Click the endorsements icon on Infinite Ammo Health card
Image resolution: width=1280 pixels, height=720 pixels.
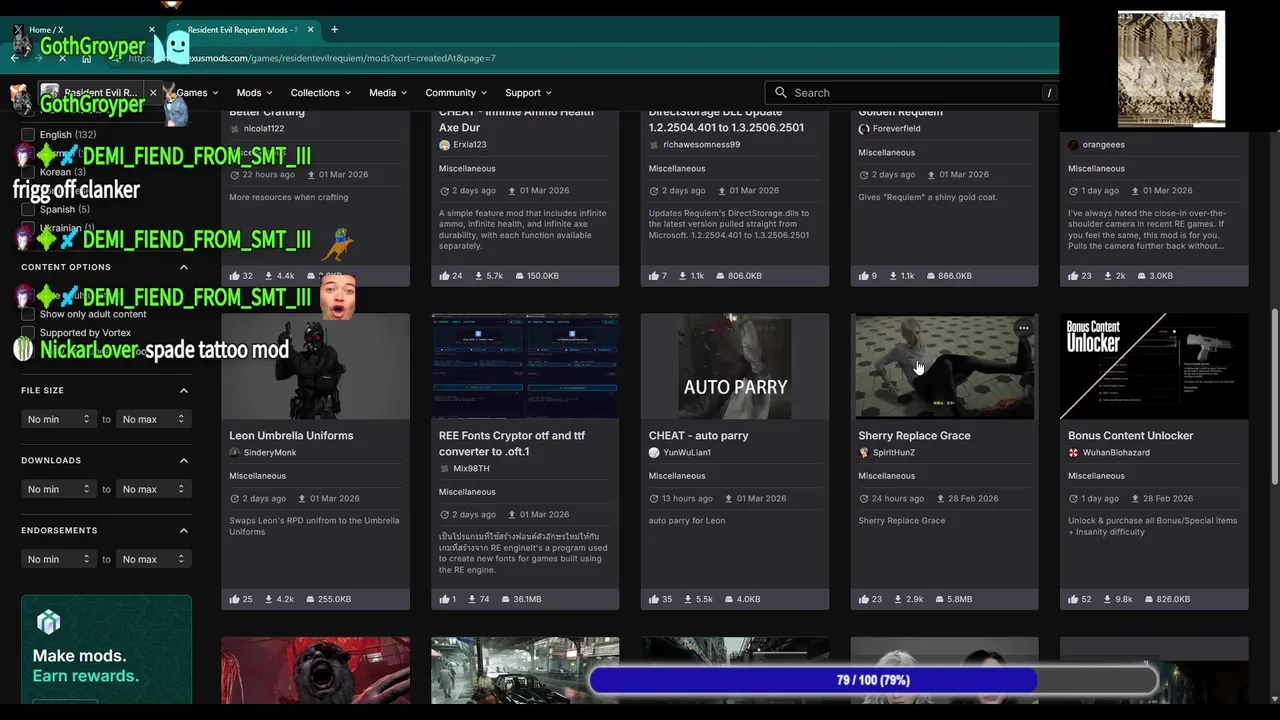[444, 276]
